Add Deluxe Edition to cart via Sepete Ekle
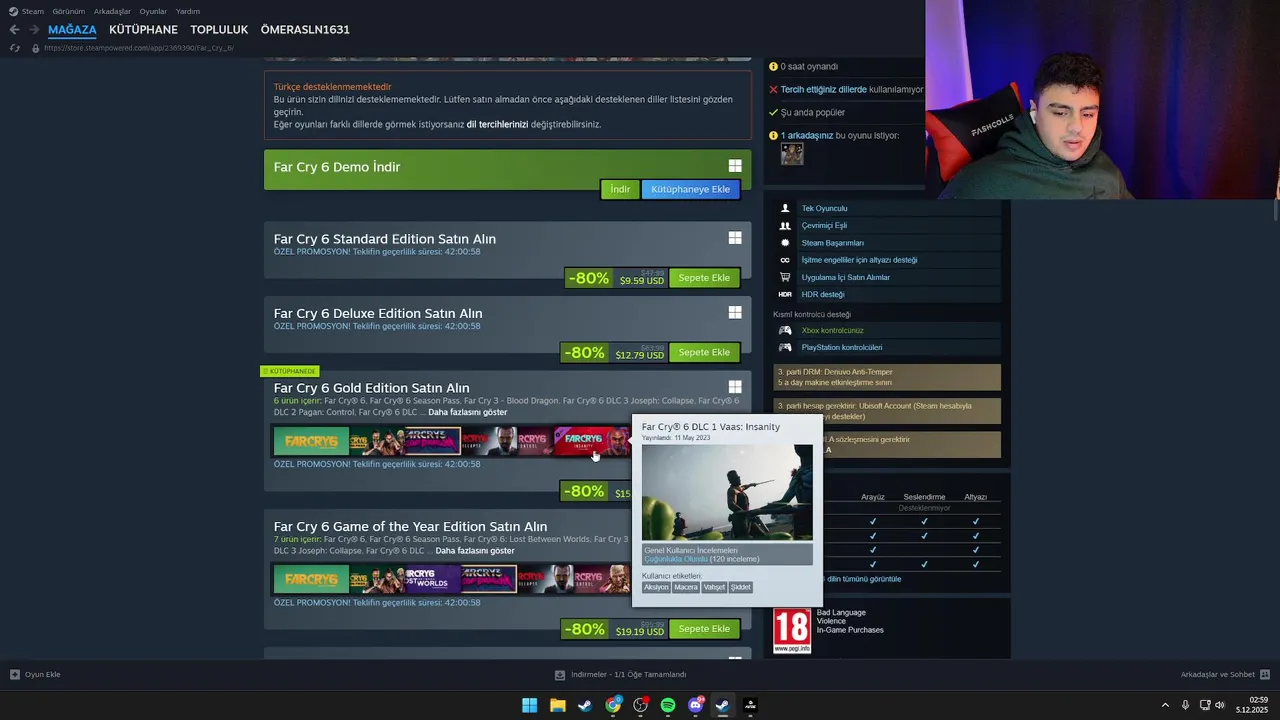Viewport: 1280px width, 720px height. click(x=704, y=352)
